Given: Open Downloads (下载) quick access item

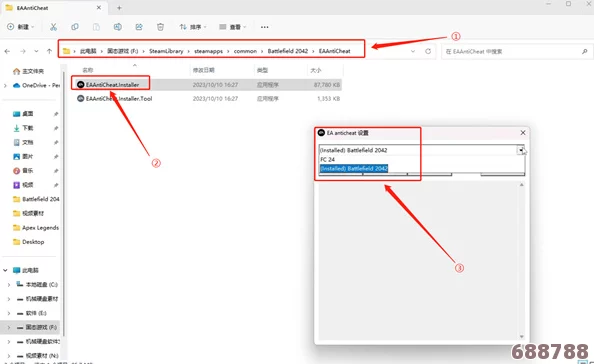Looking at the screenshot, I should [23, 128].
